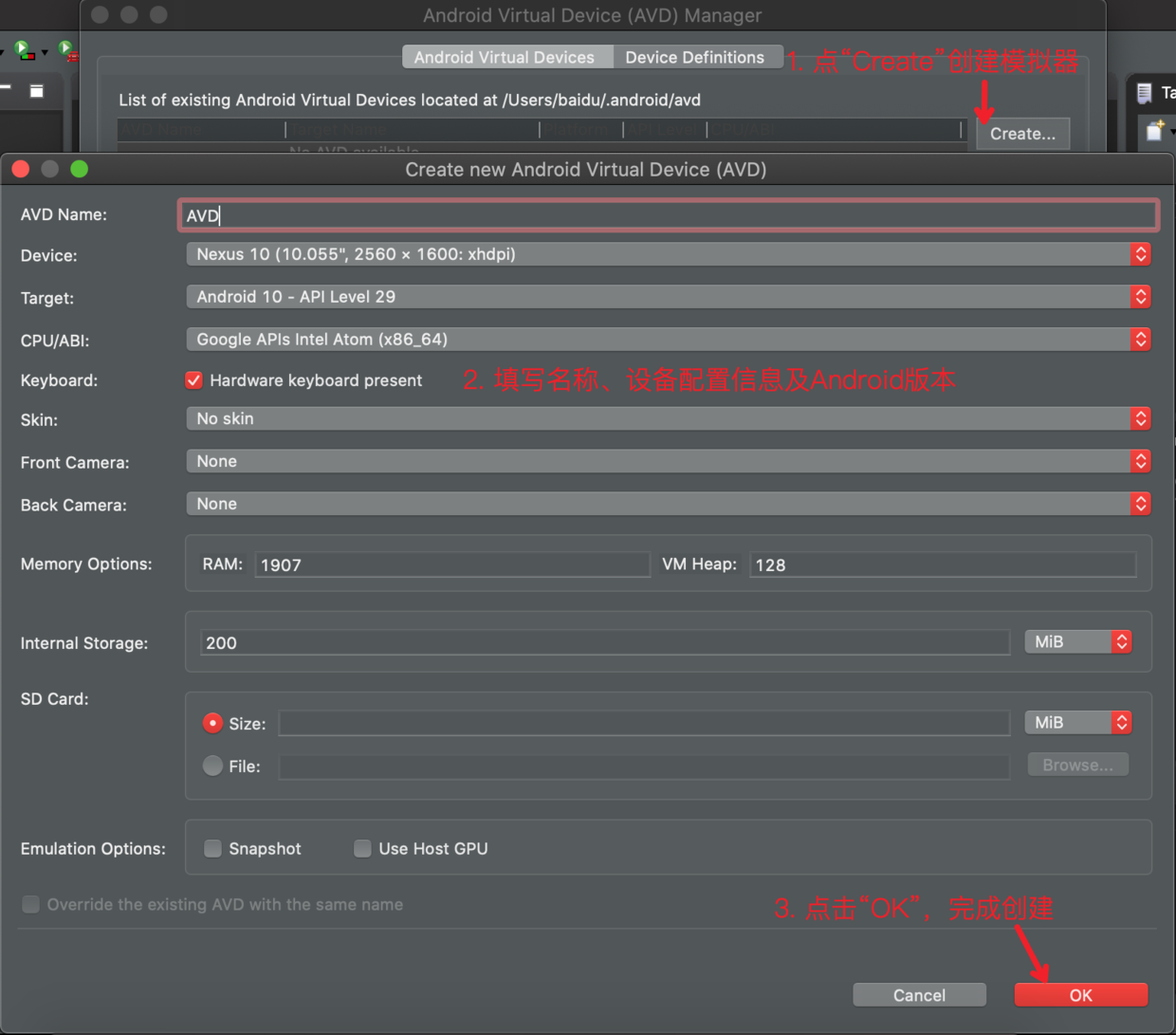Click the Task List view icon behind the dialog
Screen dimensions: 1176x1035
(1145, 92)
